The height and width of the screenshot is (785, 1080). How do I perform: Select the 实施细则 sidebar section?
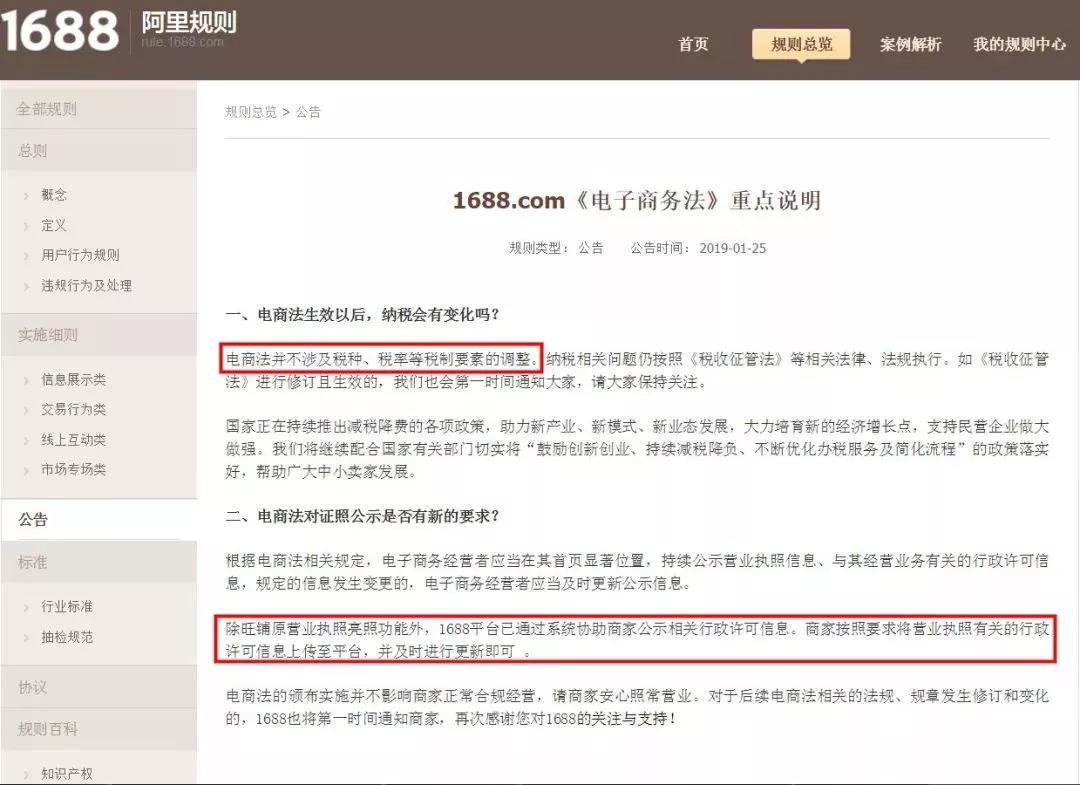pyautogui.click(x=98, y=335)
